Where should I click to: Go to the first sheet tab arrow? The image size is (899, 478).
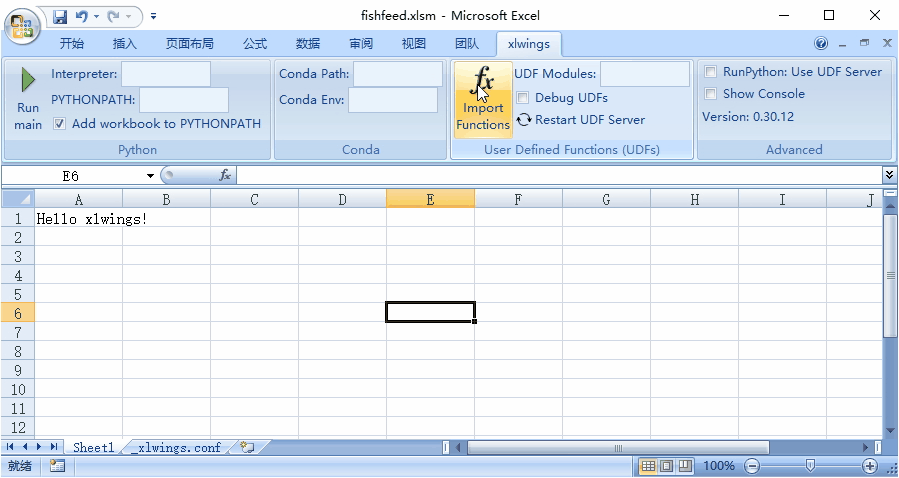click(x=10, y=447)
